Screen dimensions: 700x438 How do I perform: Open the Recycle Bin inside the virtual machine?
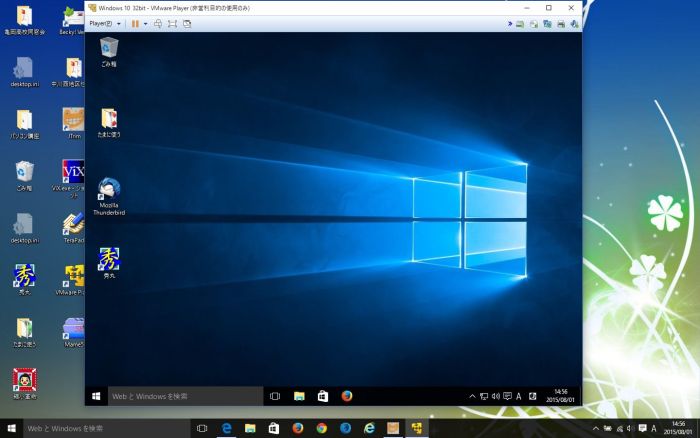coord(108,51)
